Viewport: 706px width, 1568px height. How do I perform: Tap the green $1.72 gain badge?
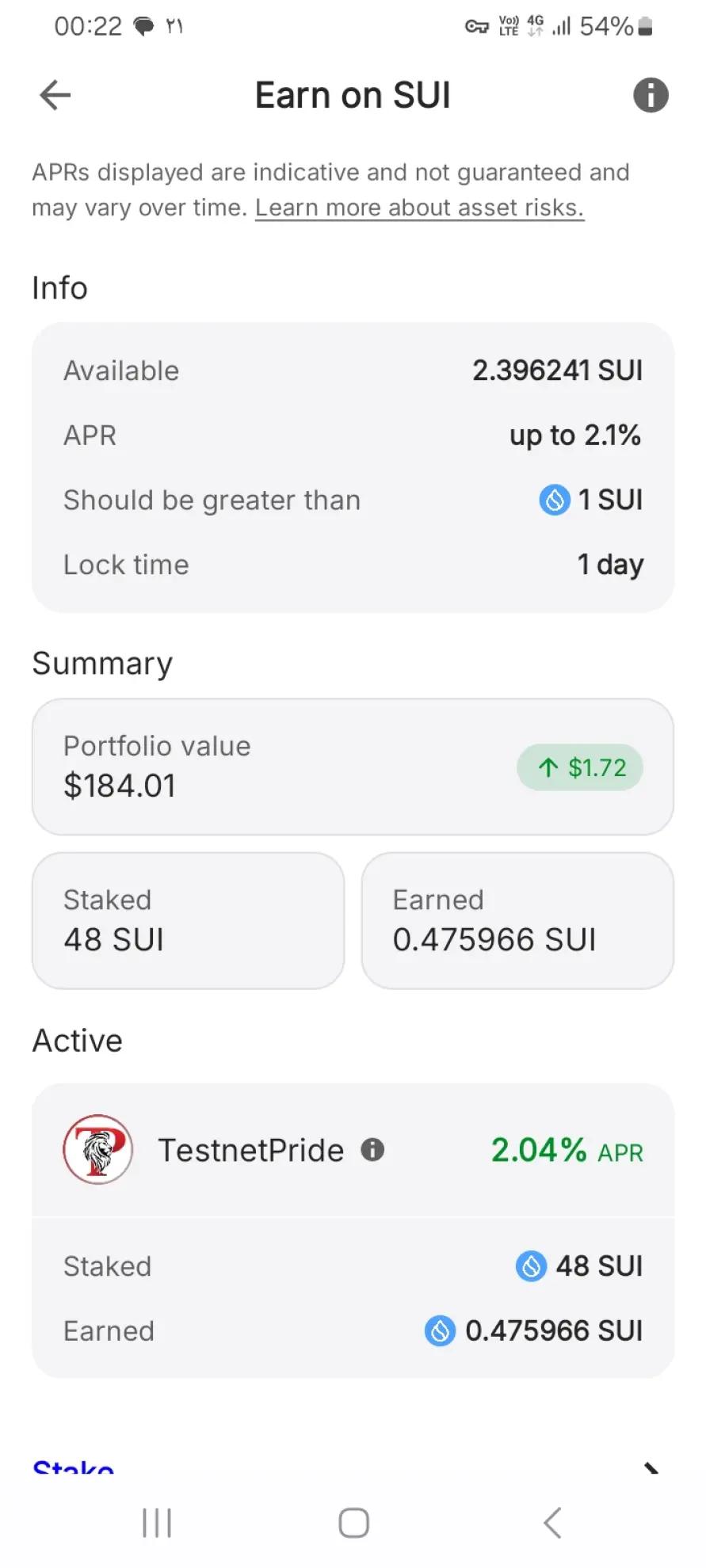point(580,767)
